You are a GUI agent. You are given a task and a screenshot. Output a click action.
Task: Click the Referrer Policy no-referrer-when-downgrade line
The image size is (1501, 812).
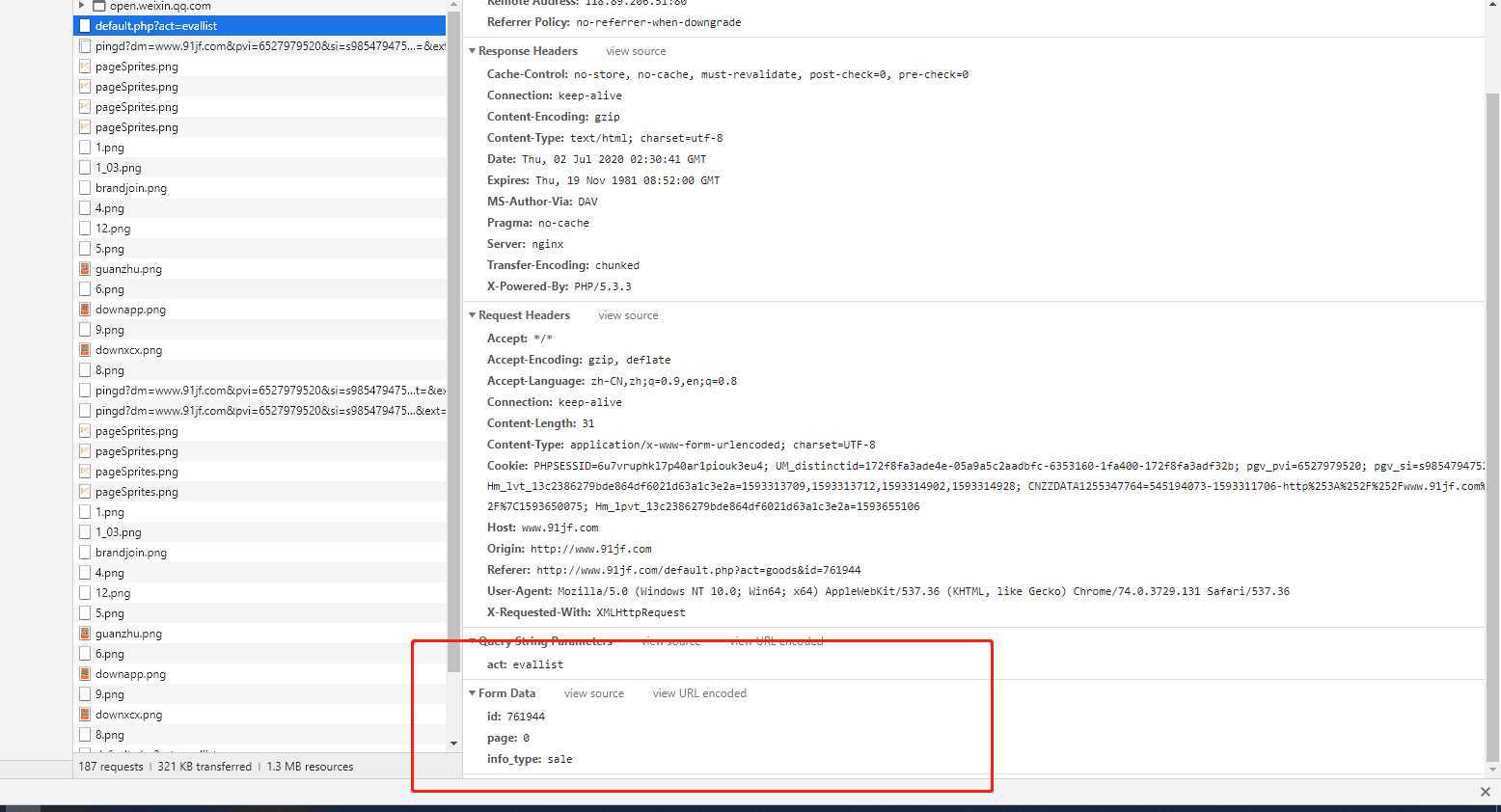614,22
